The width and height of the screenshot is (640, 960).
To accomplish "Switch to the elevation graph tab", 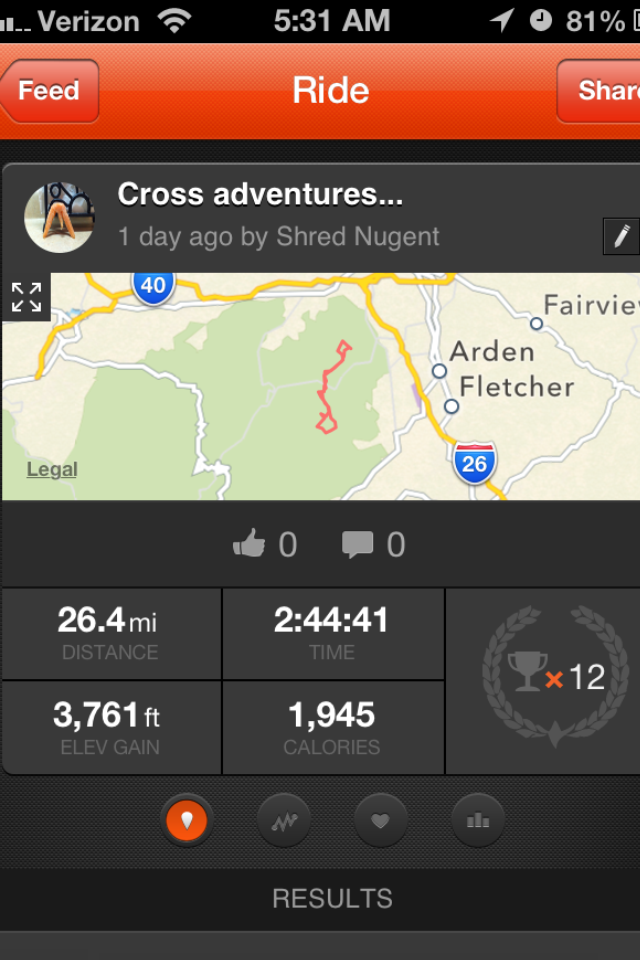I will [x=283, y=821].
